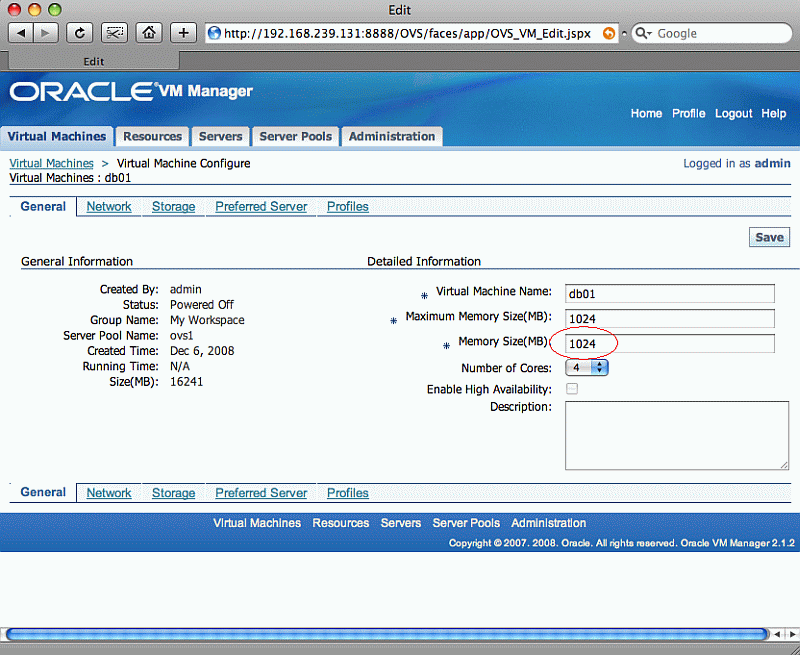Click the Memory Size(MB) input field
Viewport: 800px width, 655px height.
click(x=670, y=344)
